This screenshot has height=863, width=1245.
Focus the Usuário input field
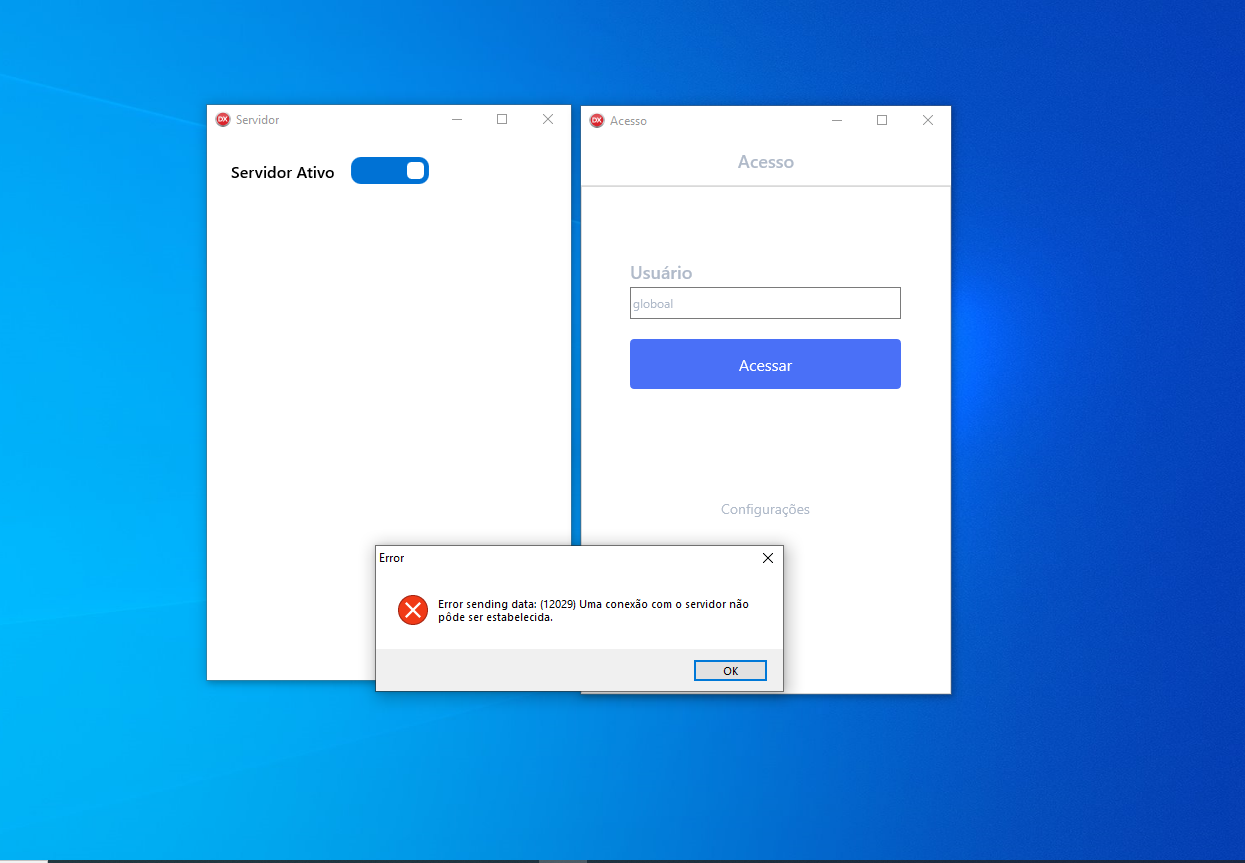[x=765, y=303]
